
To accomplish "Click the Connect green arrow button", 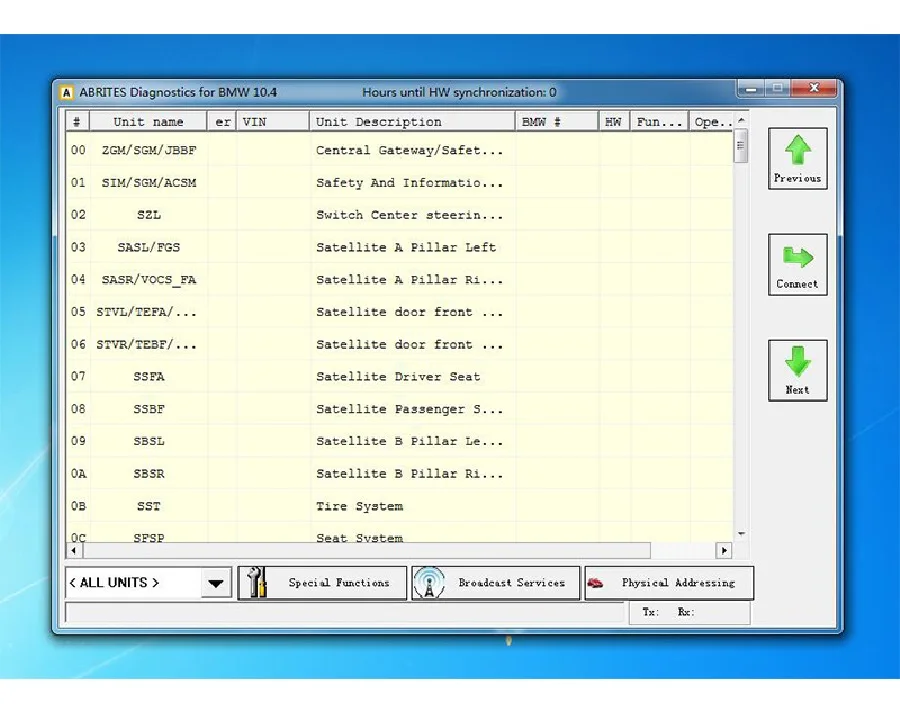I will tap(797, 265).
